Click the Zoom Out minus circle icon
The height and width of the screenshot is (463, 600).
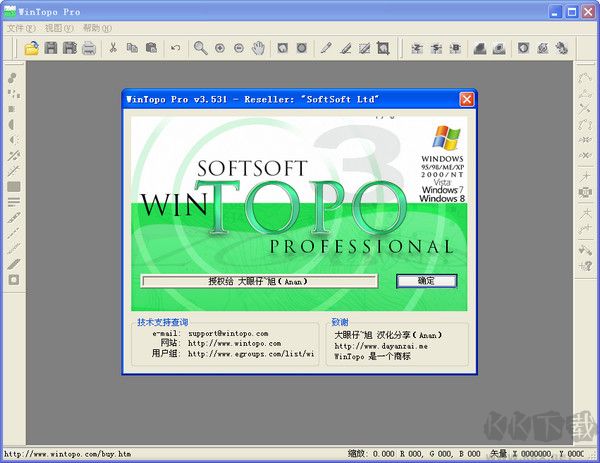[x=239, y=48]
